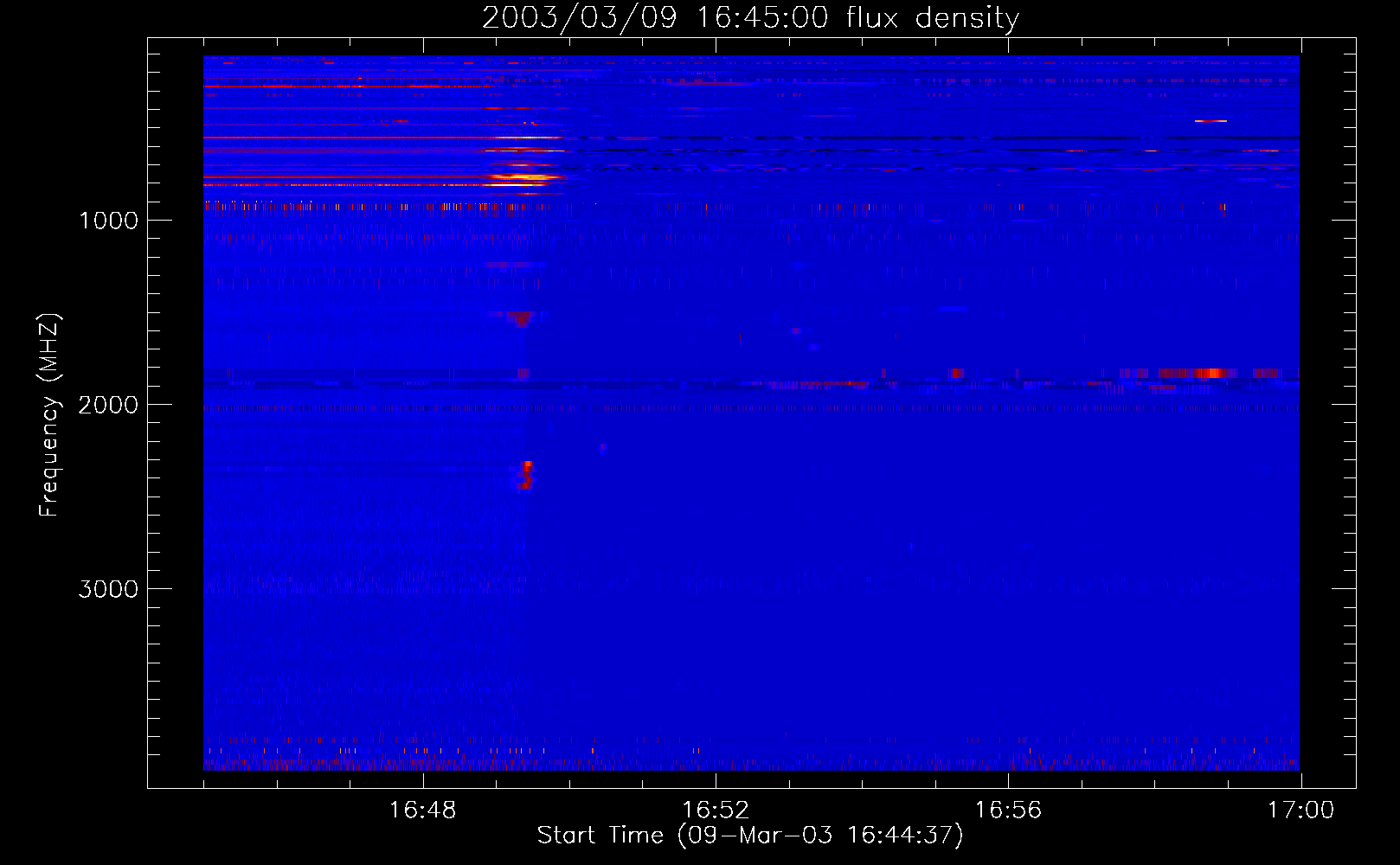Click the bright red burst near 2400 MHz
This screenshot has height=865, width=1400.
coord(526,475)
